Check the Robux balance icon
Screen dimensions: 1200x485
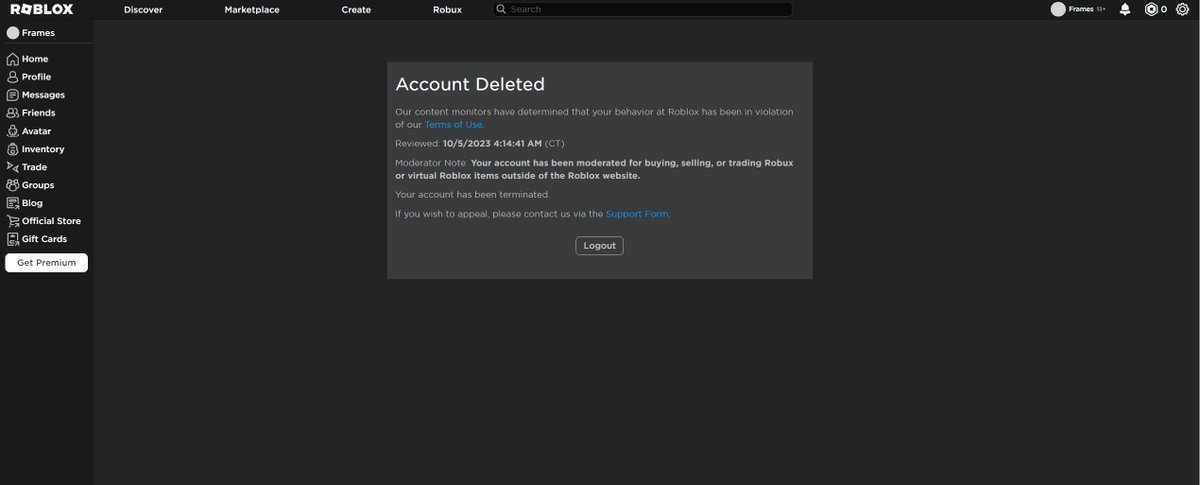[x=1151, y=9]
